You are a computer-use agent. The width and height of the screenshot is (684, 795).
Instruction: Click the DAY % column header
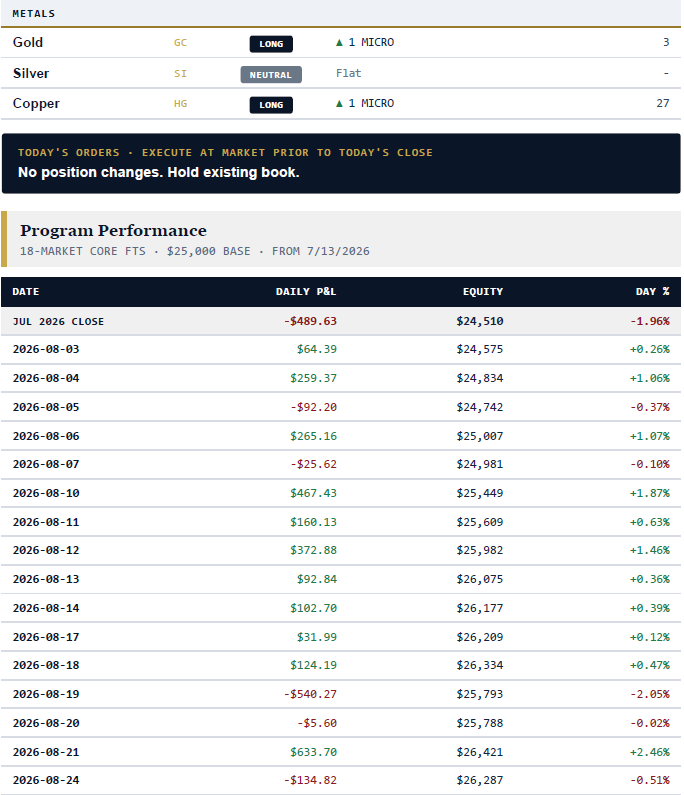(653, 292)
